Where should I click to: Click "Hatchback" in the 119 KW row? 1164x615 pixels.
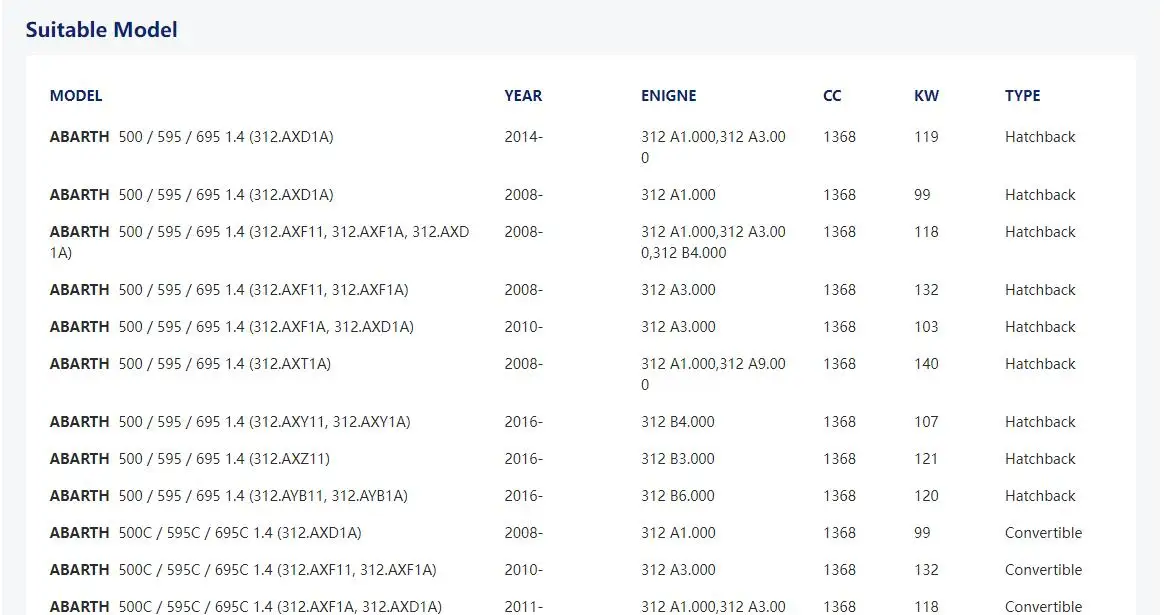1040,137
